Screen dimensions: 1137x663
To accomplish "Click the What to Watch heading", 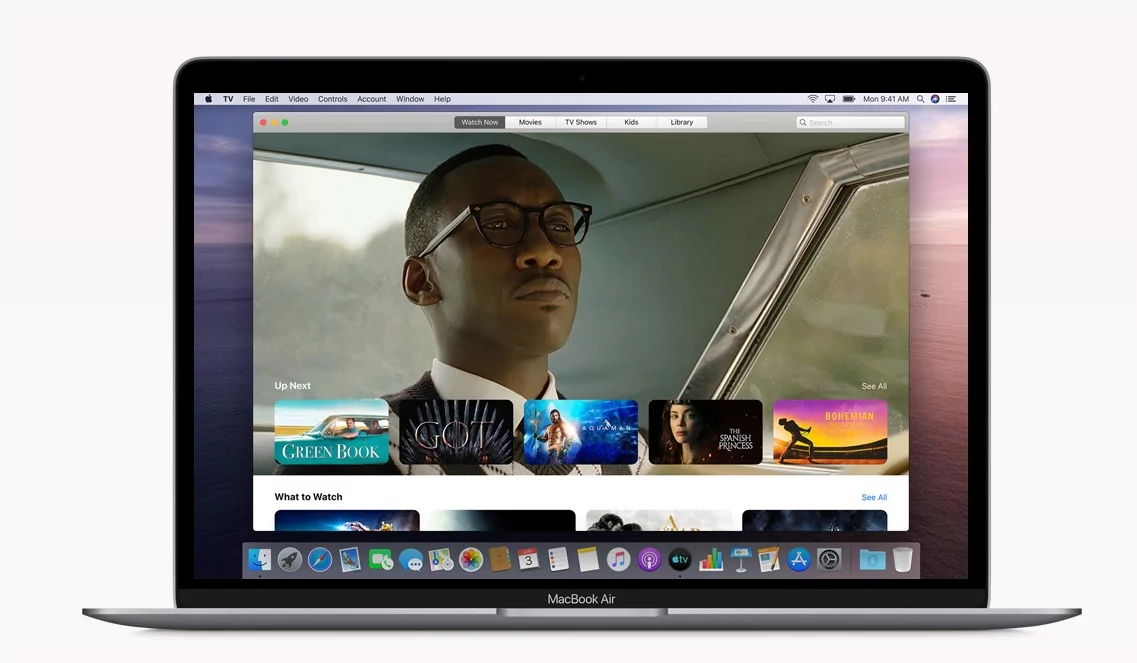I will [308, 497].
